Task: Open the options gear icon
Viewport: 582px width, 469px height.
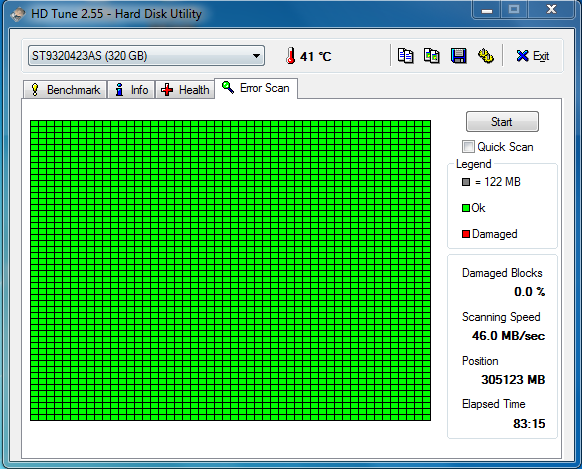Action: pos(485,56)
